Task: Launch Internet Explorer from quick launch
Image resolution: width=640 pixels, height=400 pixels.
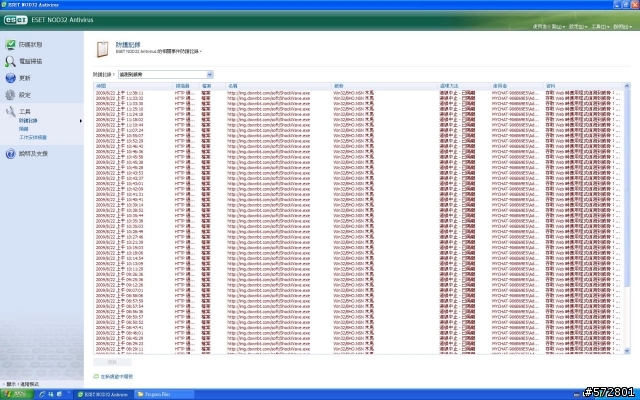Action: (x=42, y=394)
